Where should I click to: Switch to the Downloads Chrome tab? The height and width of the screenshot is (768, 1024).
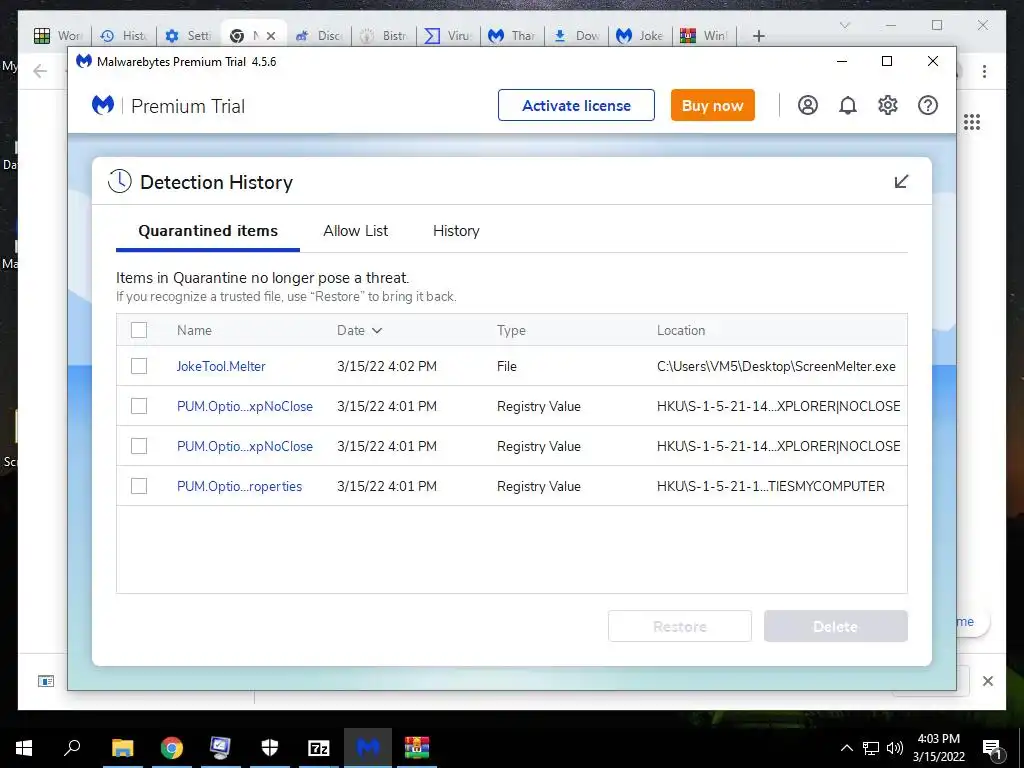(576, 36)
